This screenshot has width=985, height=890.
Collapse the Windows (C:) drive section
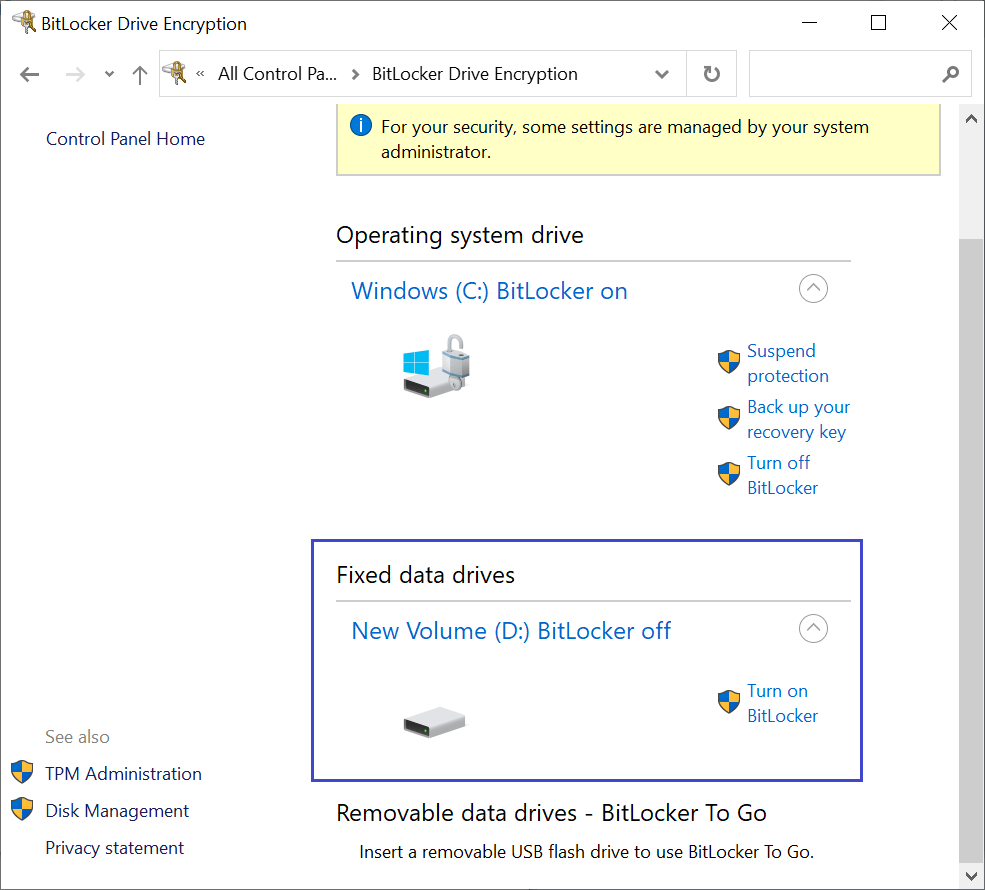813,289
